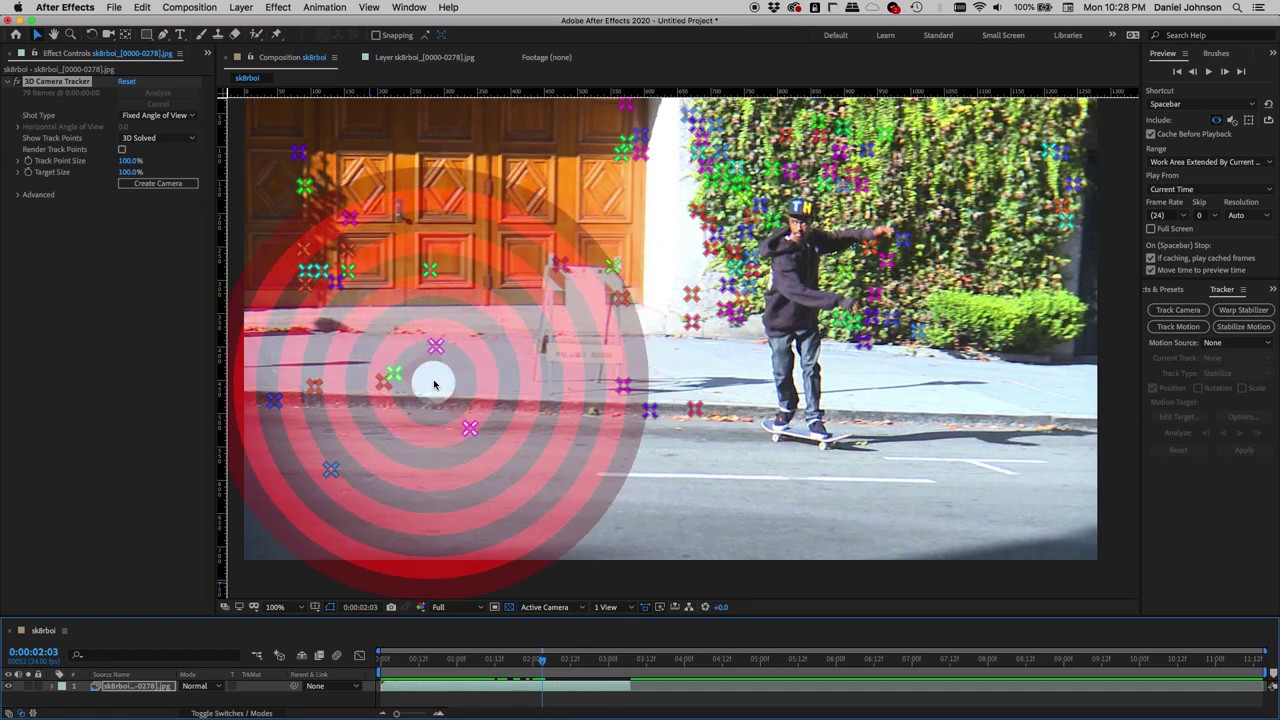This screenshot has width=1280, height=720.
Task: Choose the Horizontal Type tool
Action: [181, 35]
